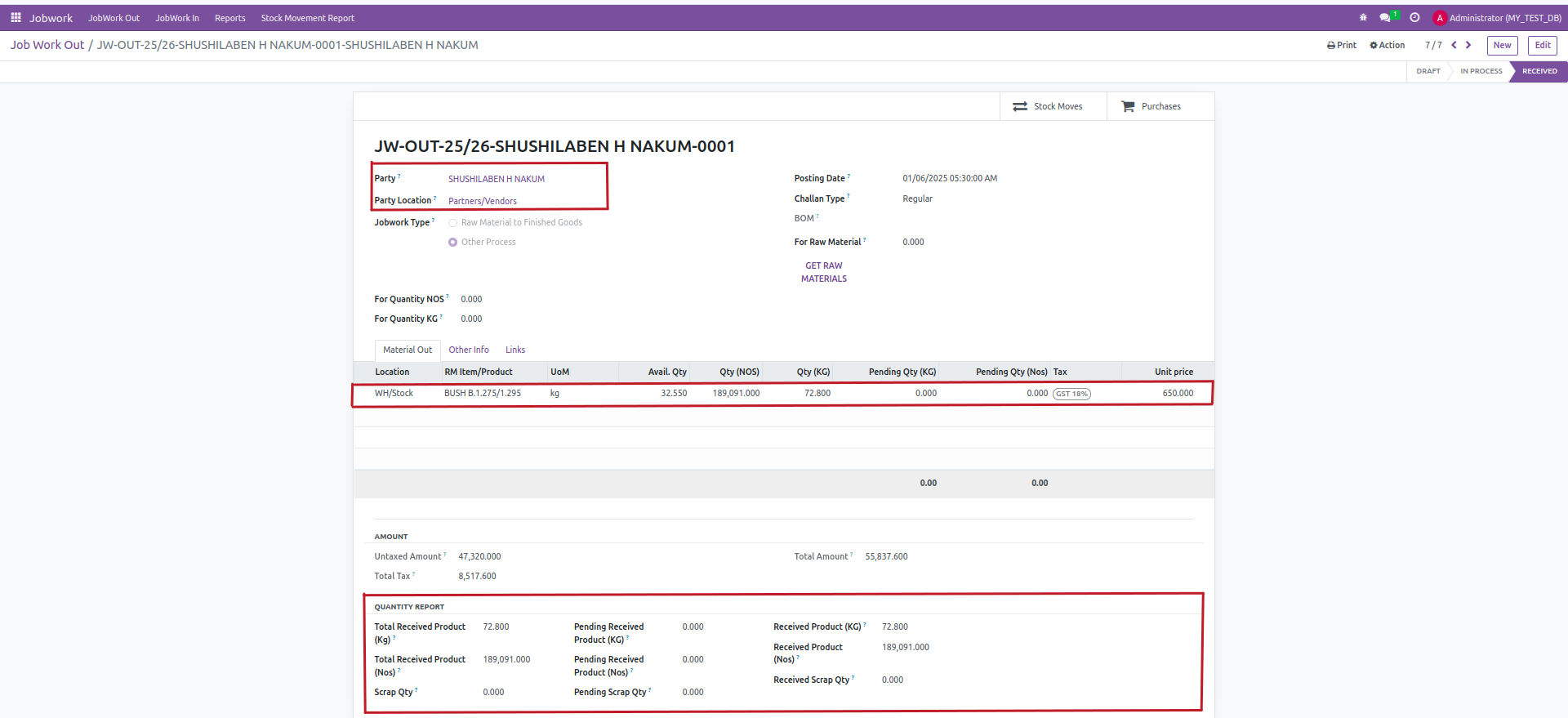Select the Other Process radio option
Image resolution: width=1568 pixels, height=718 pixels.
[452, 243]
